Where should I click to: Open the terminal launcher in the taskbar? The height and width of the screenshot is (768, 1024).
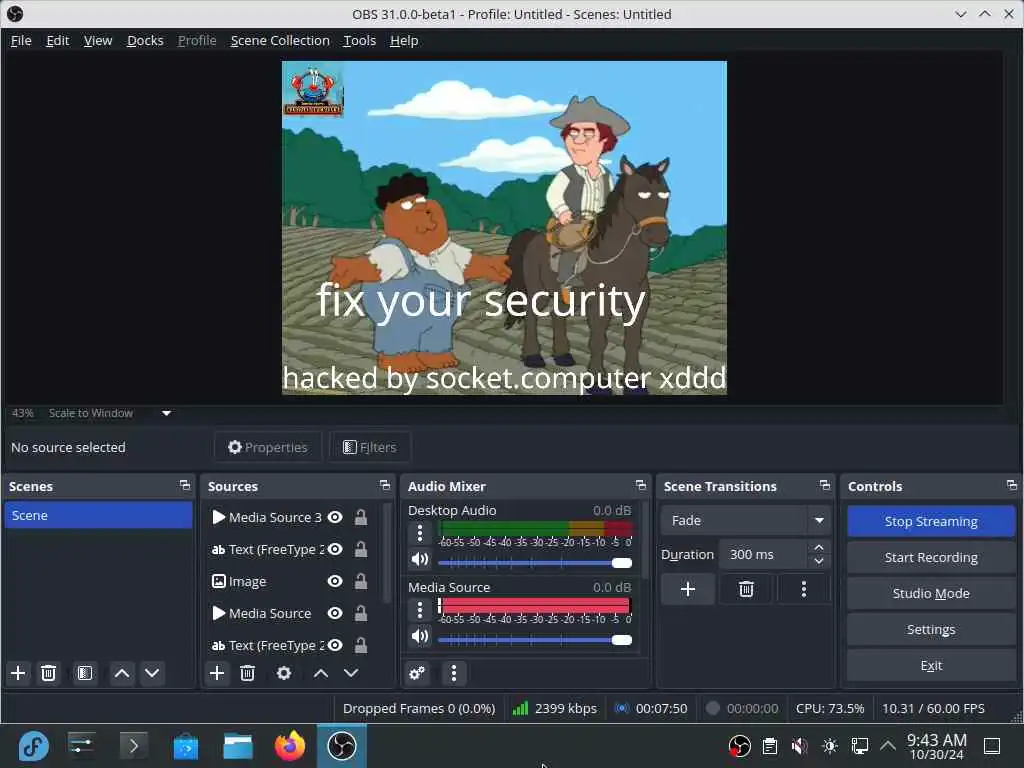tap(133, 746)
